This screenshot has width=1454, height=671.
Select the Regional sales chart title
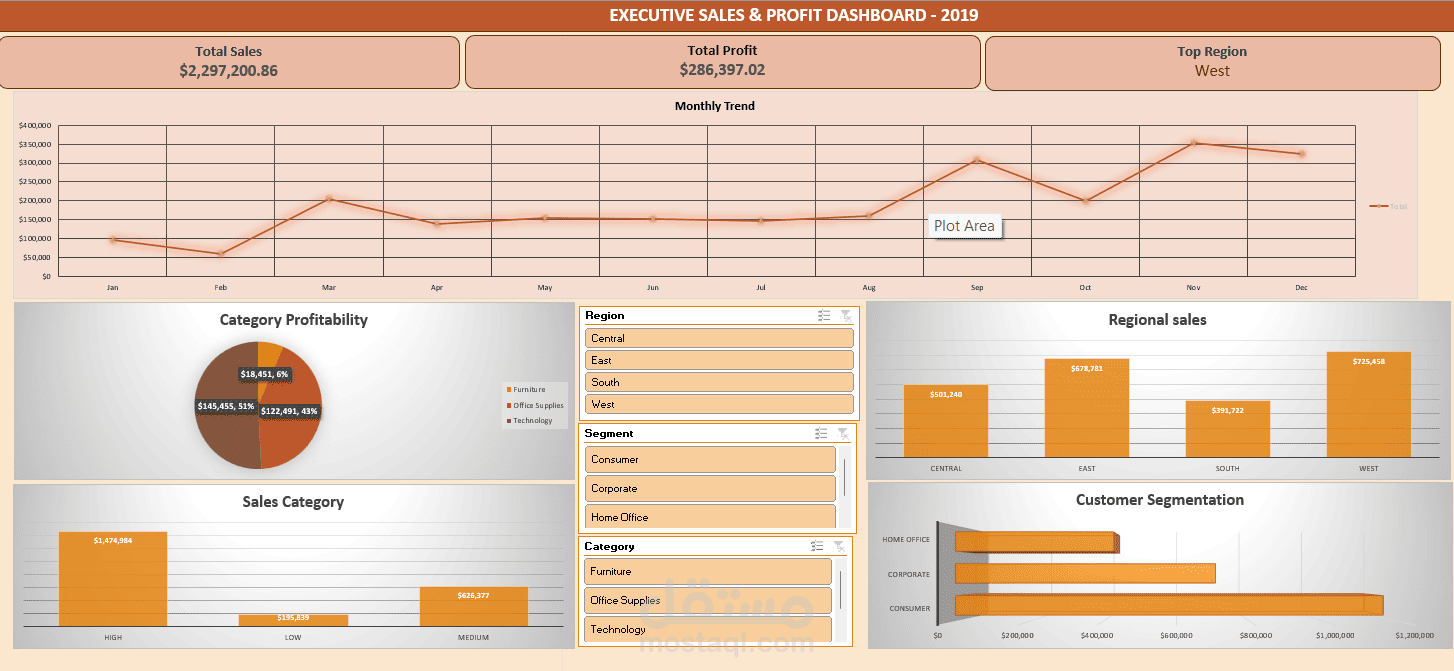pyautogui.click(x=1157, y=320)
